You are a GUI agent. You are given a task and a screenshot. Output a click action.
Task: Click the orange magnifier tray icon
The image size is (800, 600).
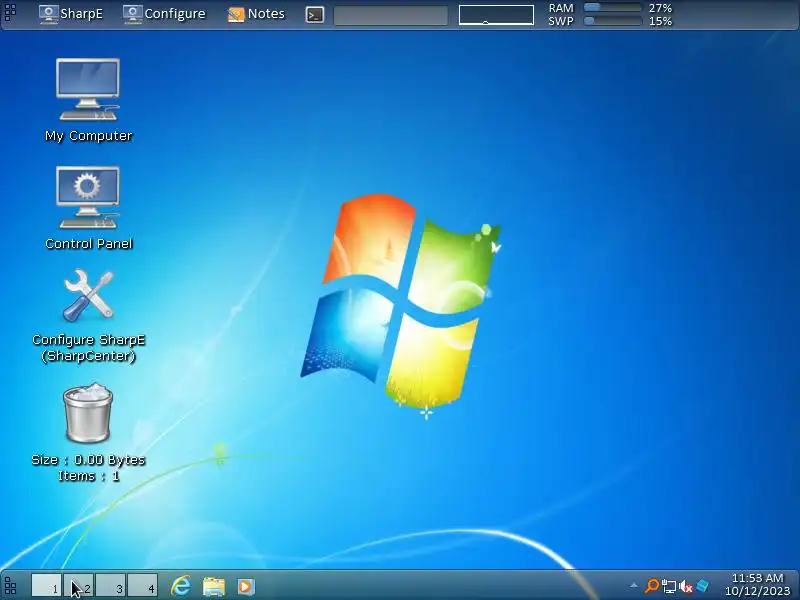coord(652,586)
